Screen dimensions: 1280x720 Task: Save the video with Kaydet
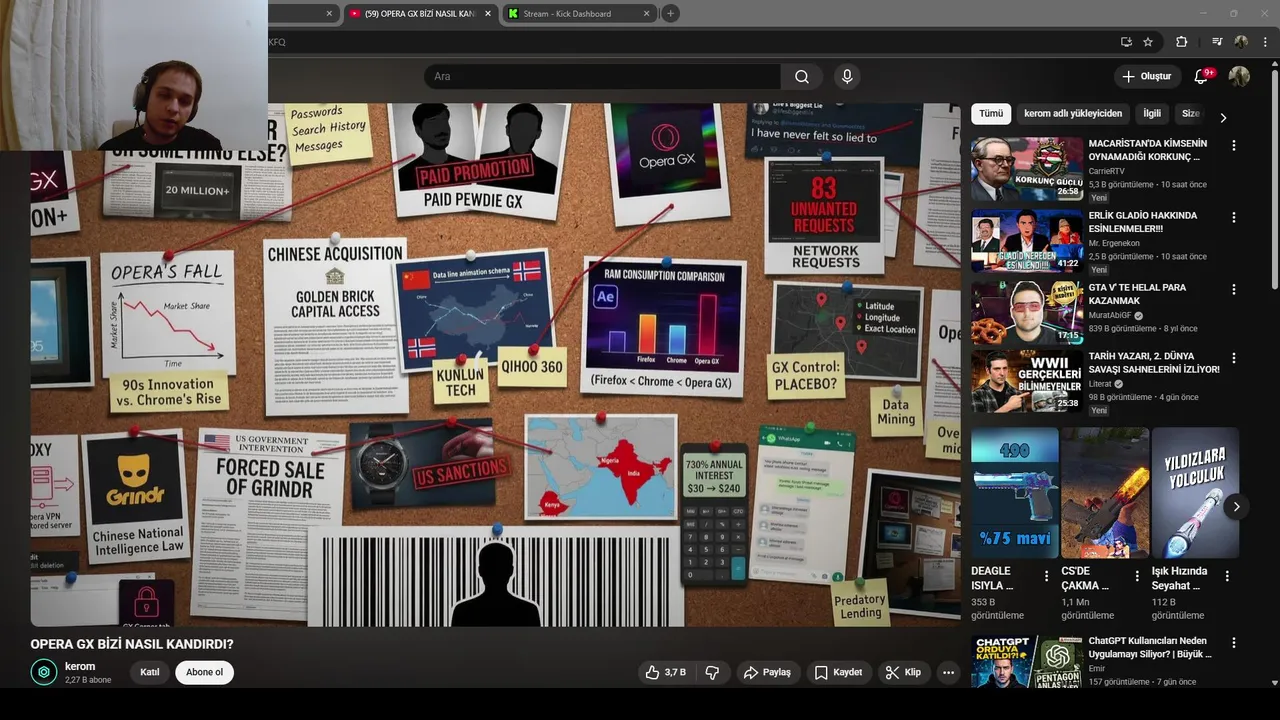pyautogui.click(x=838, y=672)
